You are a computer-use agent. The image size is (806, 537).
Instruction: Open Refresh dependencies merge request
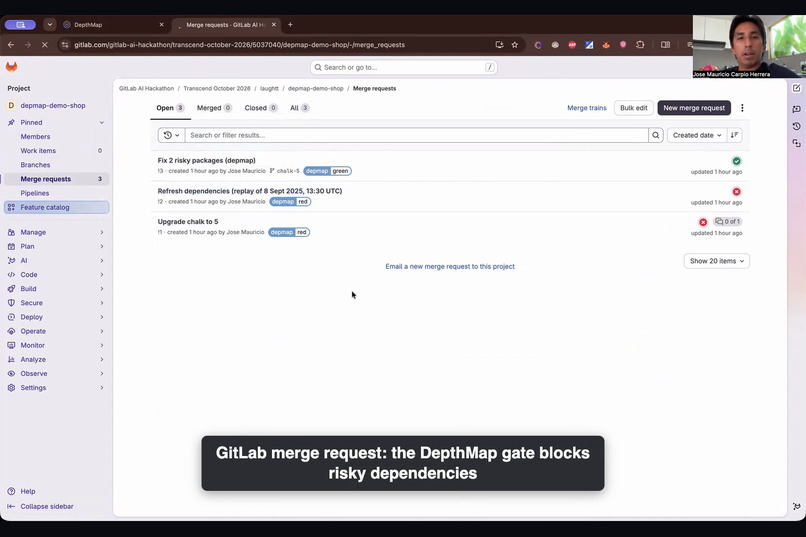[x=250, y=191]
